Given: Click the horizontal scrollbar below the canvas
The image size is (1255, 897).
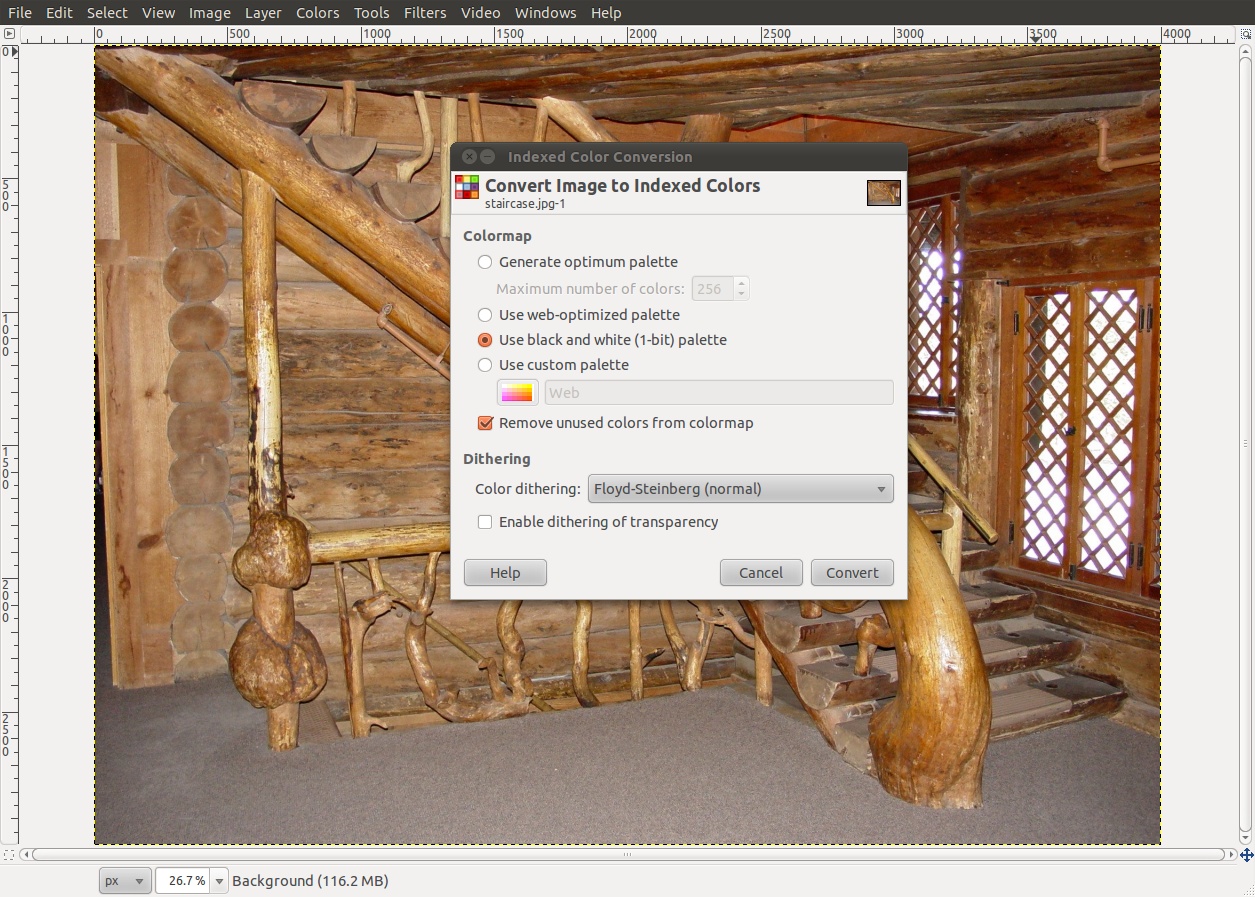Looking at the screenshot, I should pyautogui.click(x=628, y=855).
